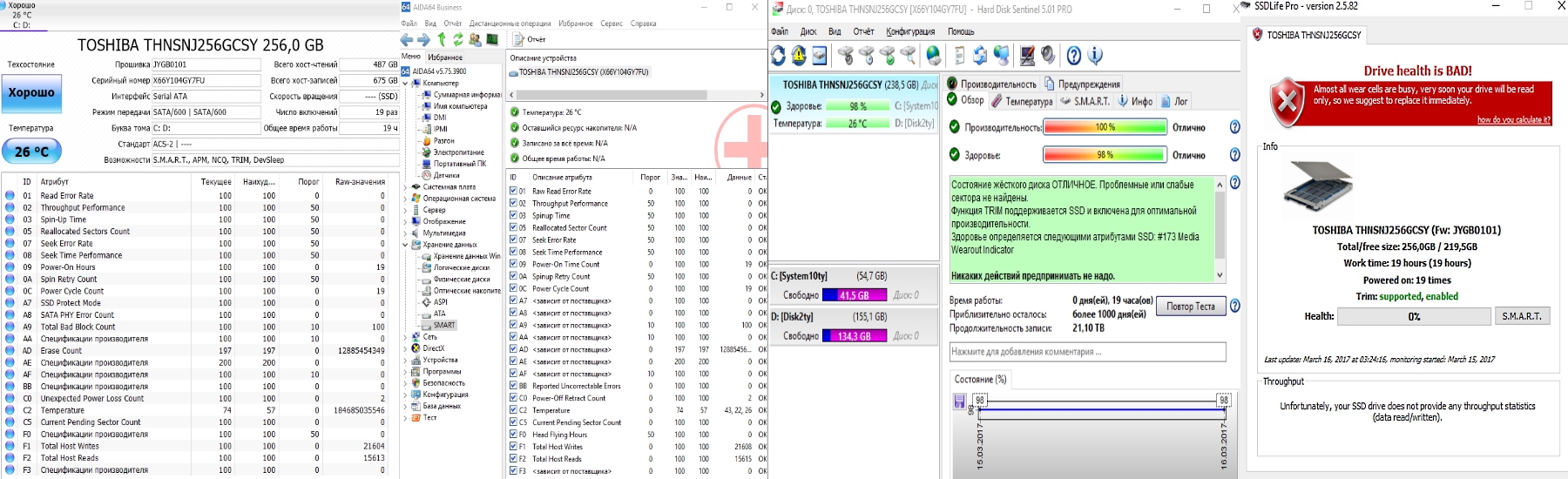Screen dimensions: 1568x479
Task: Expand Сервер tree node
Action: [x=405, y=210]
